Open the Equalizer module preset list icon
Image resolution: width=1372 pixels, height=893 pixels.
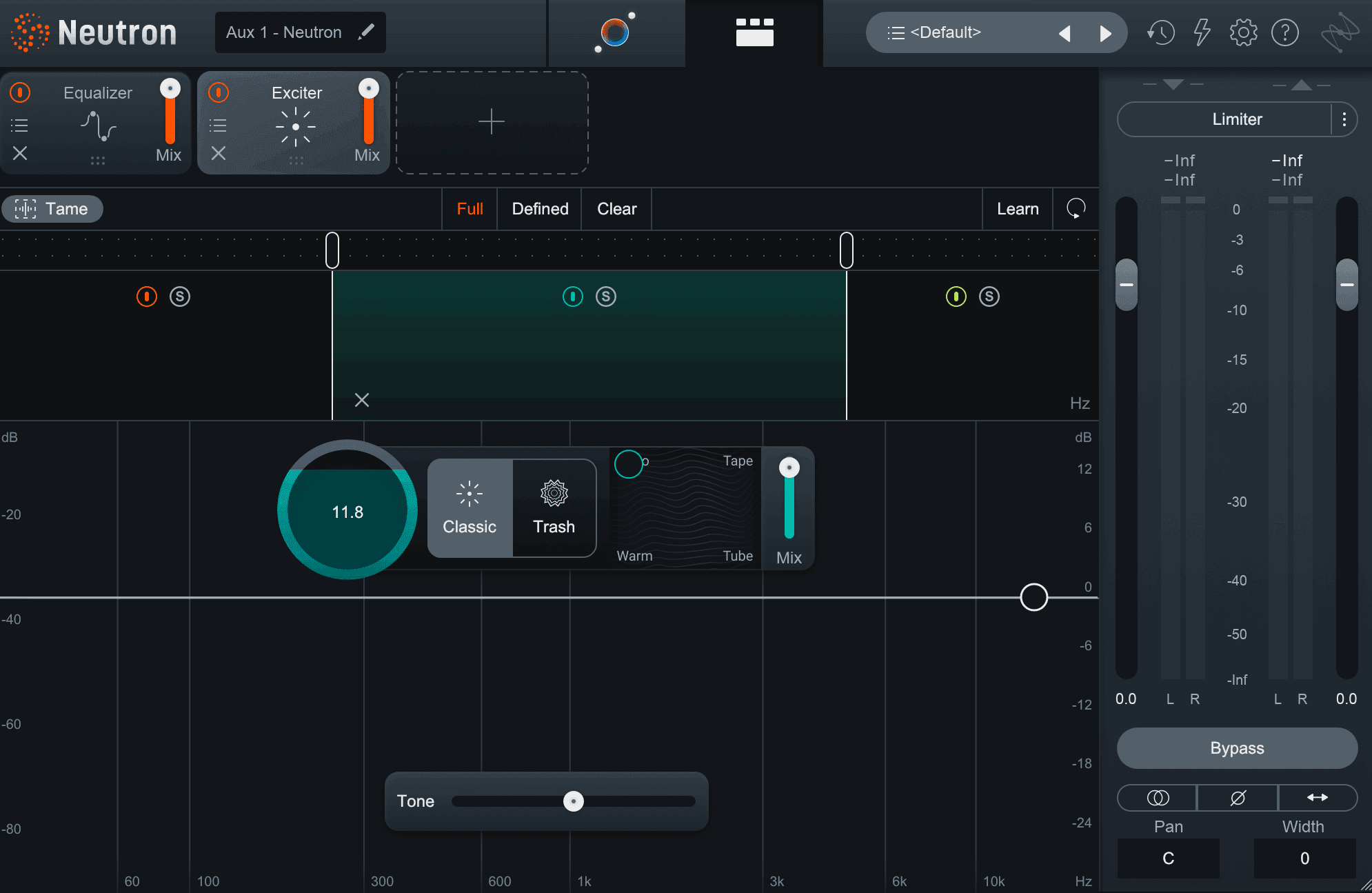[x=19, y=126]
